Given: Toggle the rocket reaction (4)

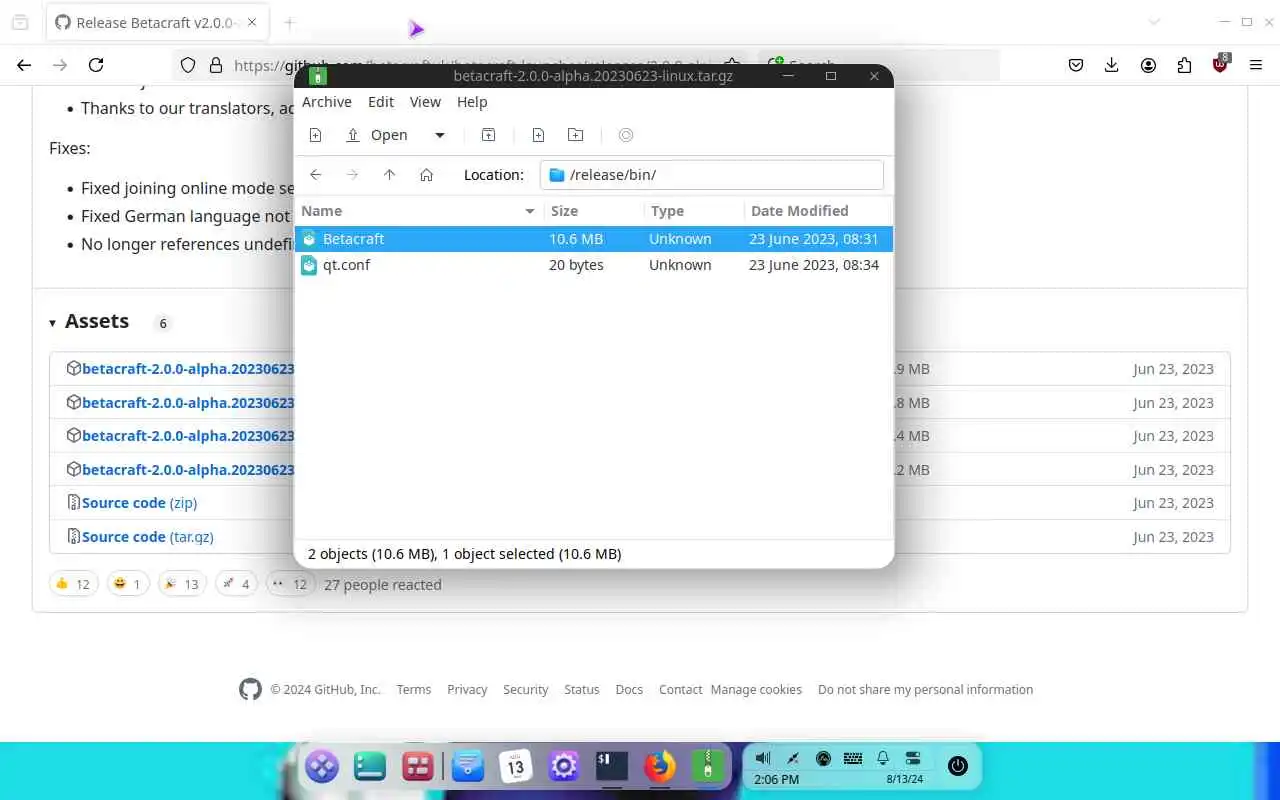Looking at the screenshot, I should click(237, 584).
